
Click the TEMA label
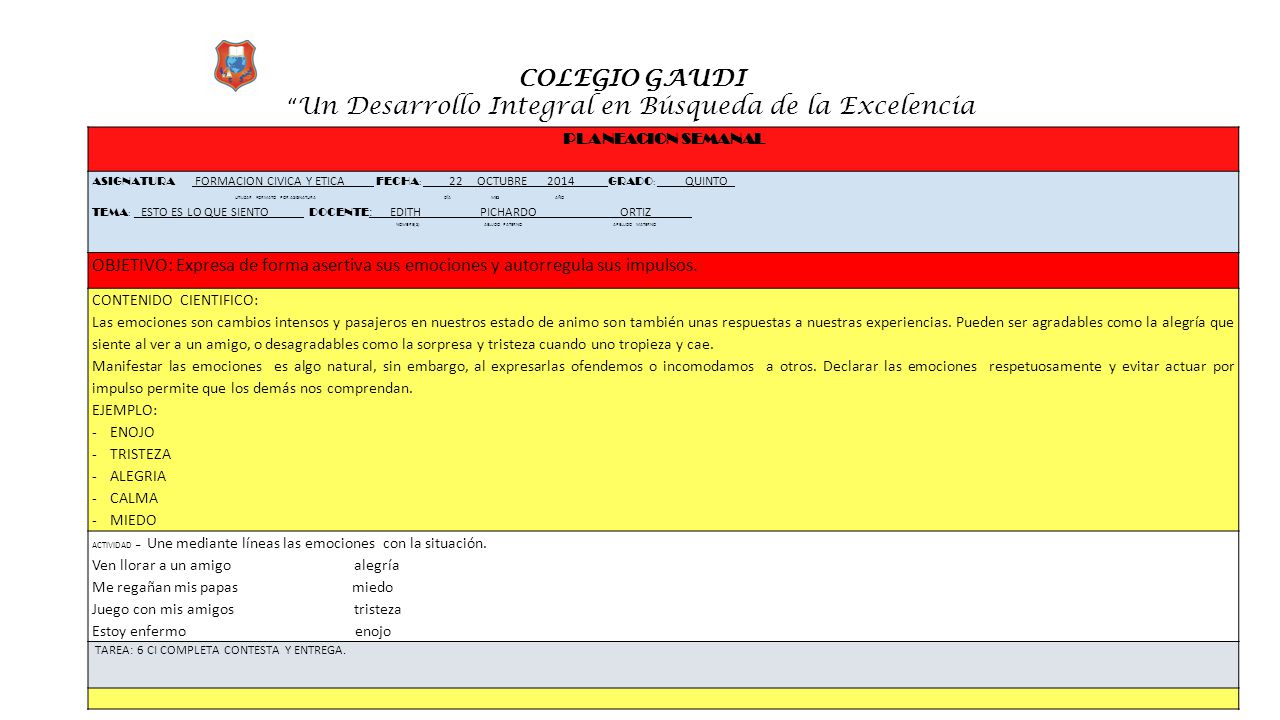[x=110, y=213]
